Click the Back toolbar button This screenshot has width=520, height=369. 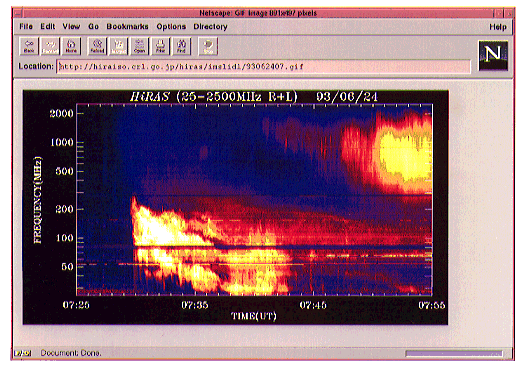coord(29,46)
